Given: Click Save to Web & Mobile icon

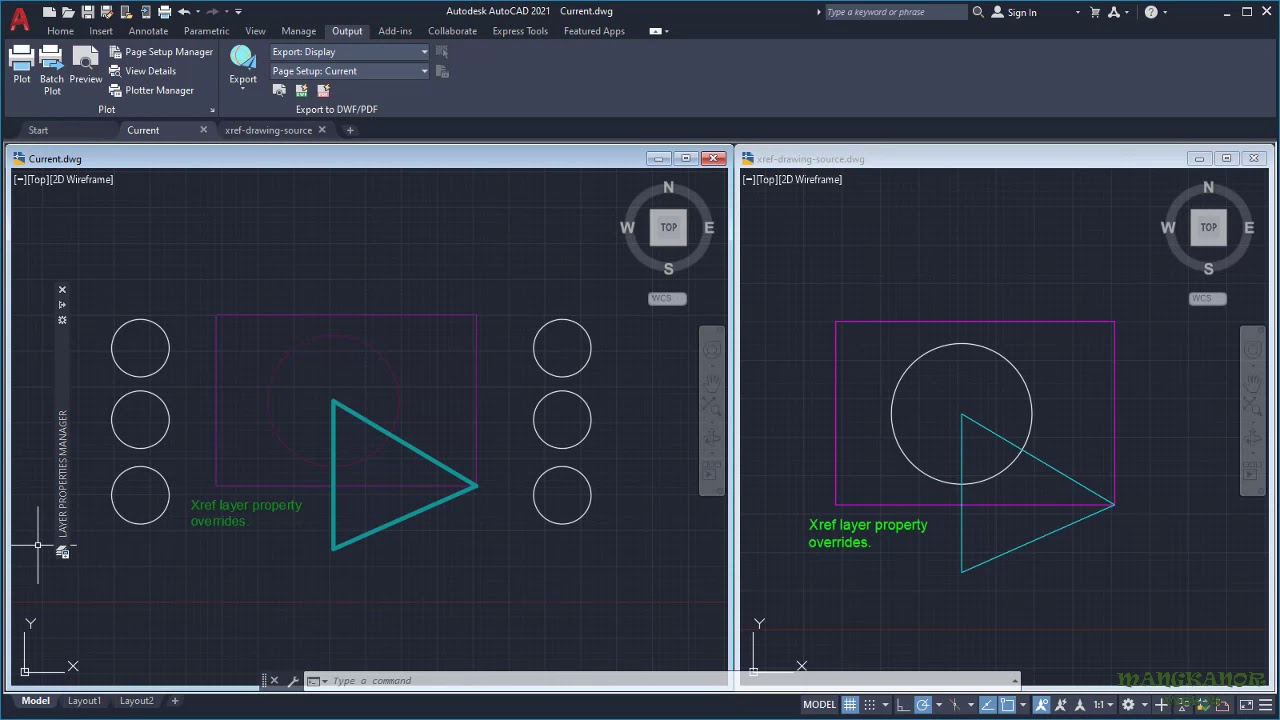Looking at the screenshot, I should pos(145,12).
